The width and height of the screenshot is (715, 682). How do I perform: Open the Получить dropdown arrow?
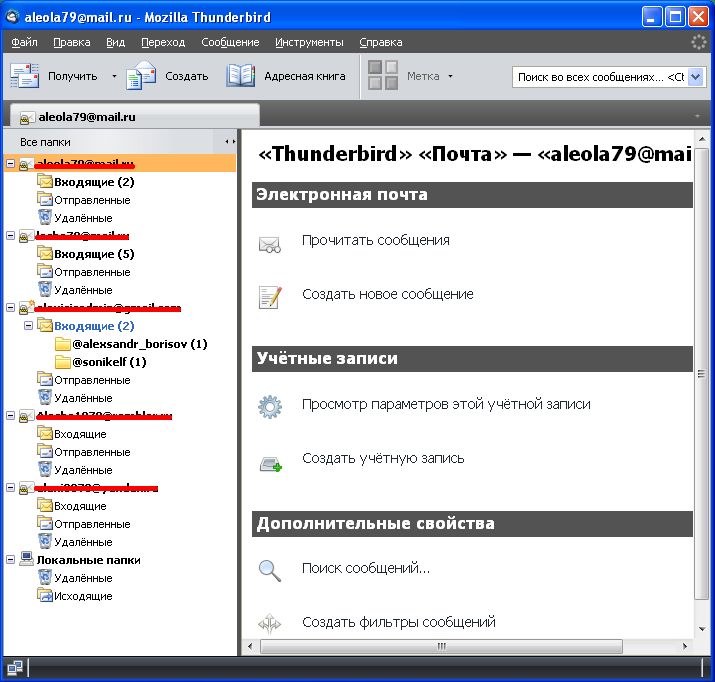point(114,76)
